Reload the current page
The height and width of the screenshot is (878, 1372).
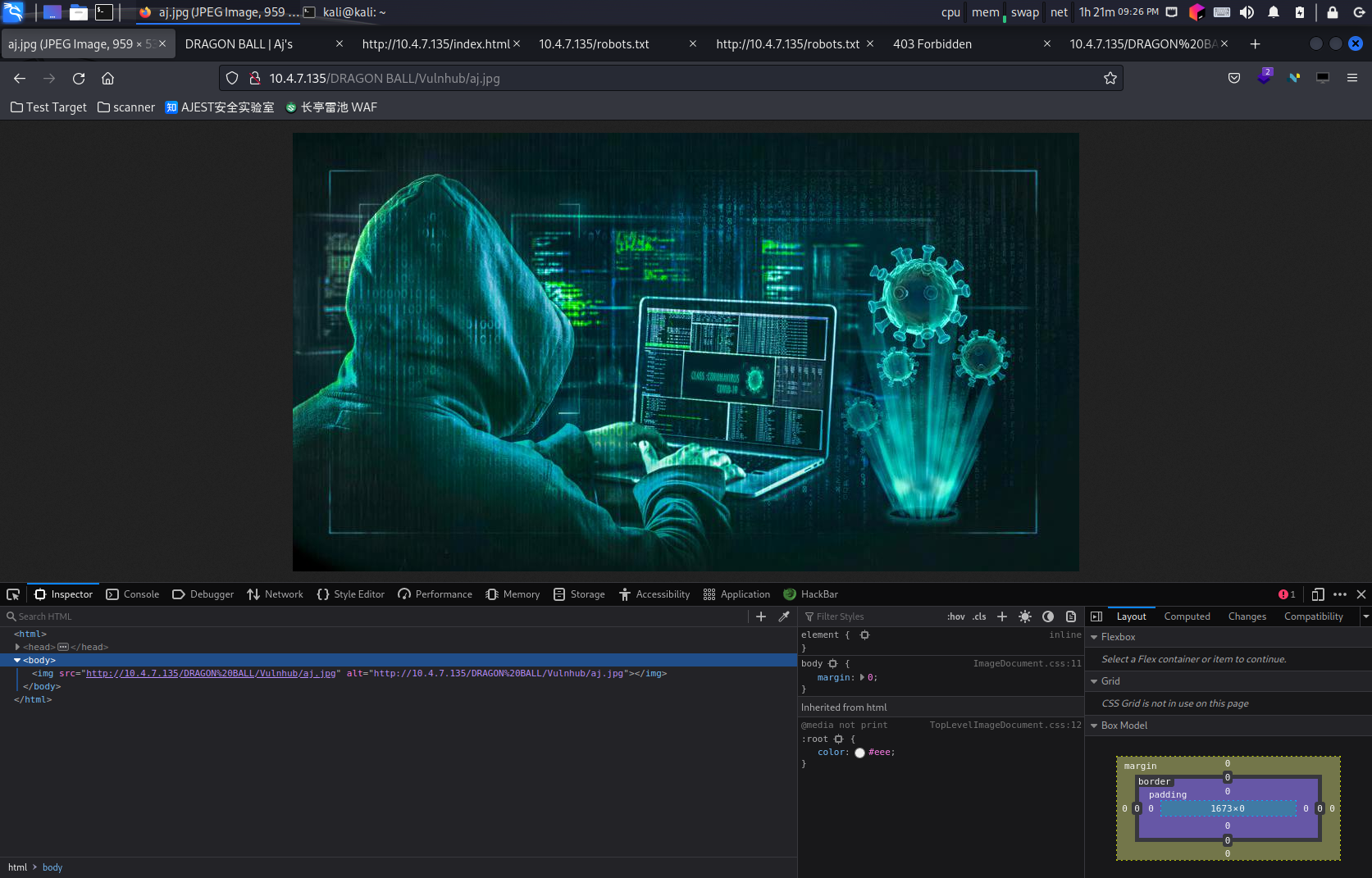(79, 79)
